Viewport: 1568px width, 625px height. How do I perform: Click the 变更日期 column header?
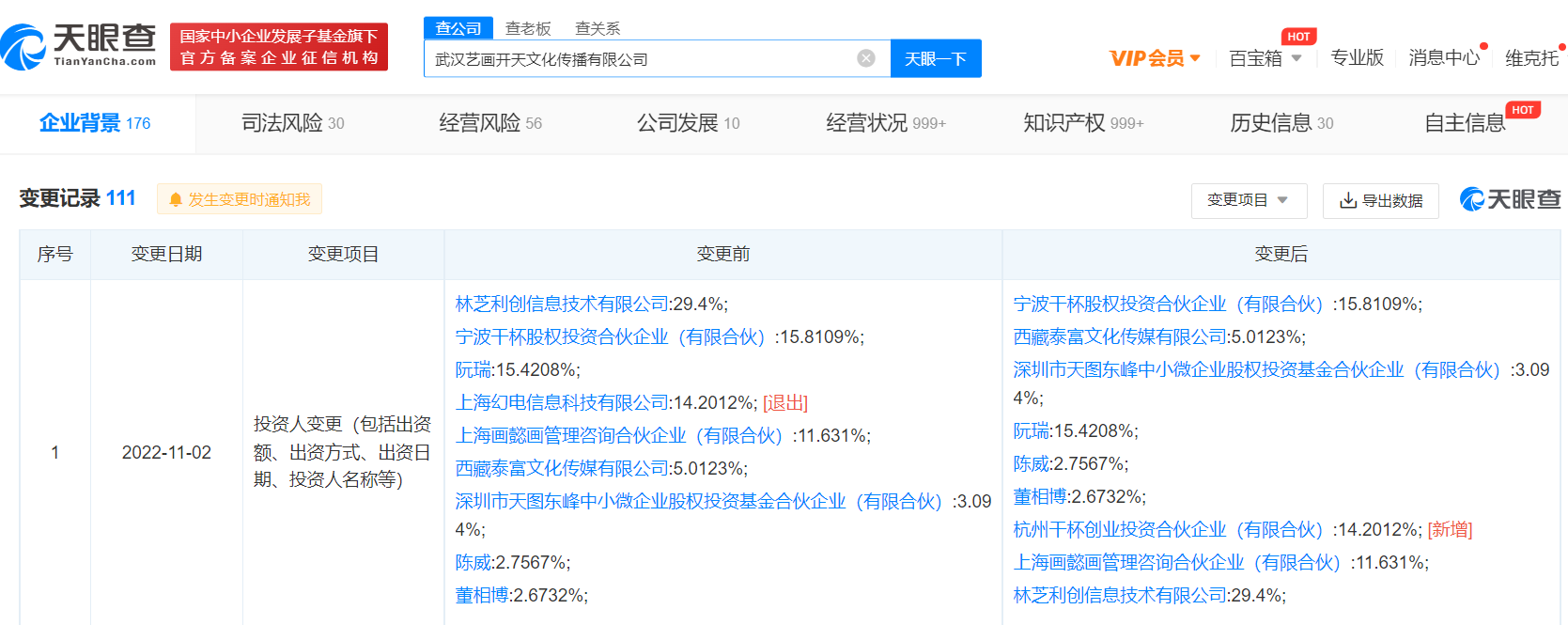[x=166, y=254]
